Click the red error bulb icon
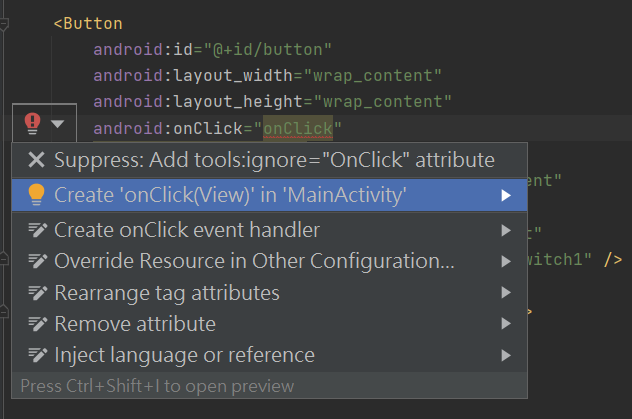This screenshot has width=632, height=419. [x=33, y=123]
